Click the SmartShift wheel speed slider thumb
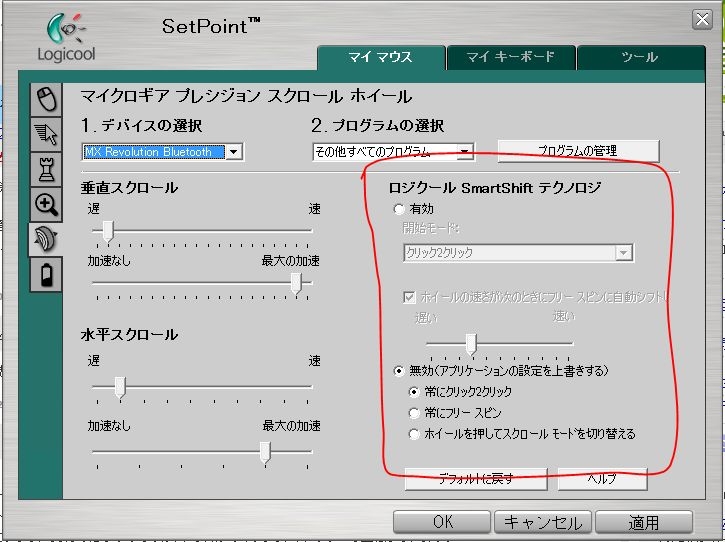The image size is (725, 542). pos(471,345)
